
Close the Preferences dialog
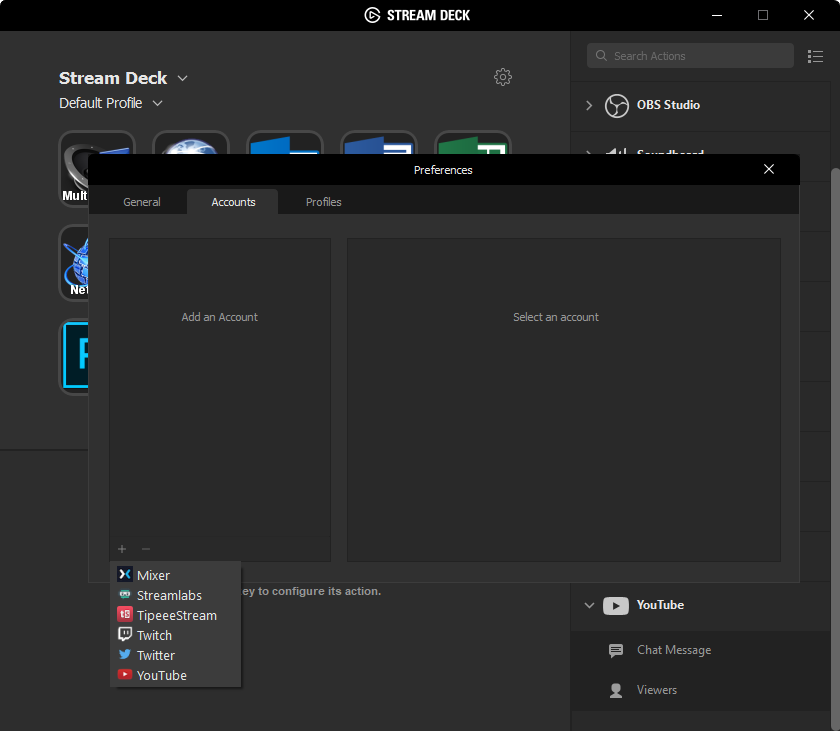[769, 169]
